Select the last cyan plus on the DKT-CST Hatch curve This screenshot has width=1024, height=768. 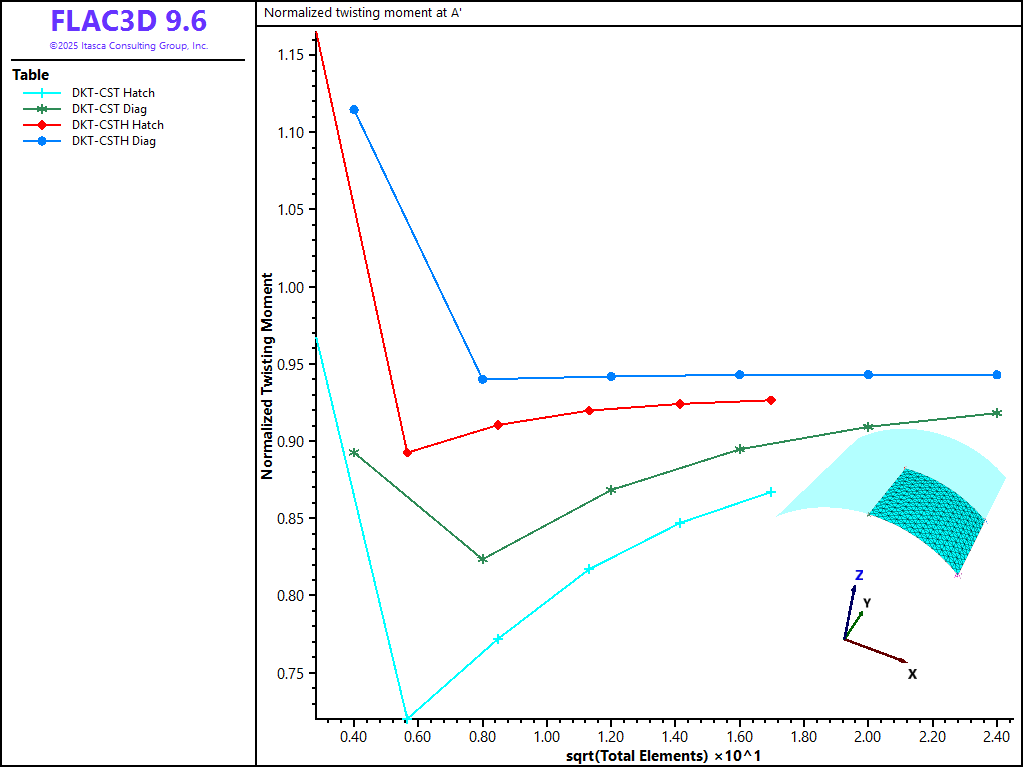click(770, 492)
